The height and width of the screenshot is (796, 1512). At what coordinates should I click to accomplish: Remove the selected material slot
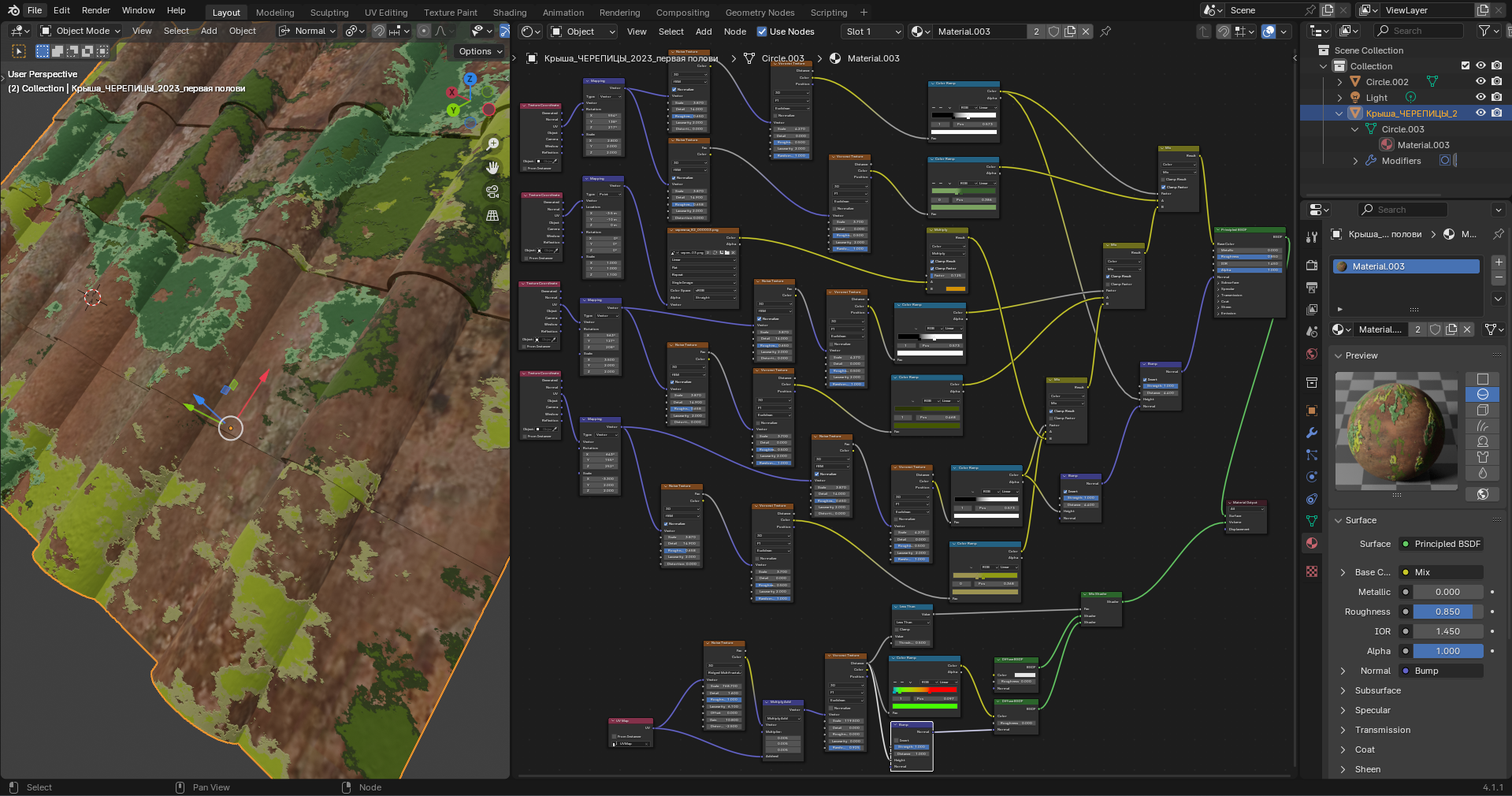coord(1498,277)
